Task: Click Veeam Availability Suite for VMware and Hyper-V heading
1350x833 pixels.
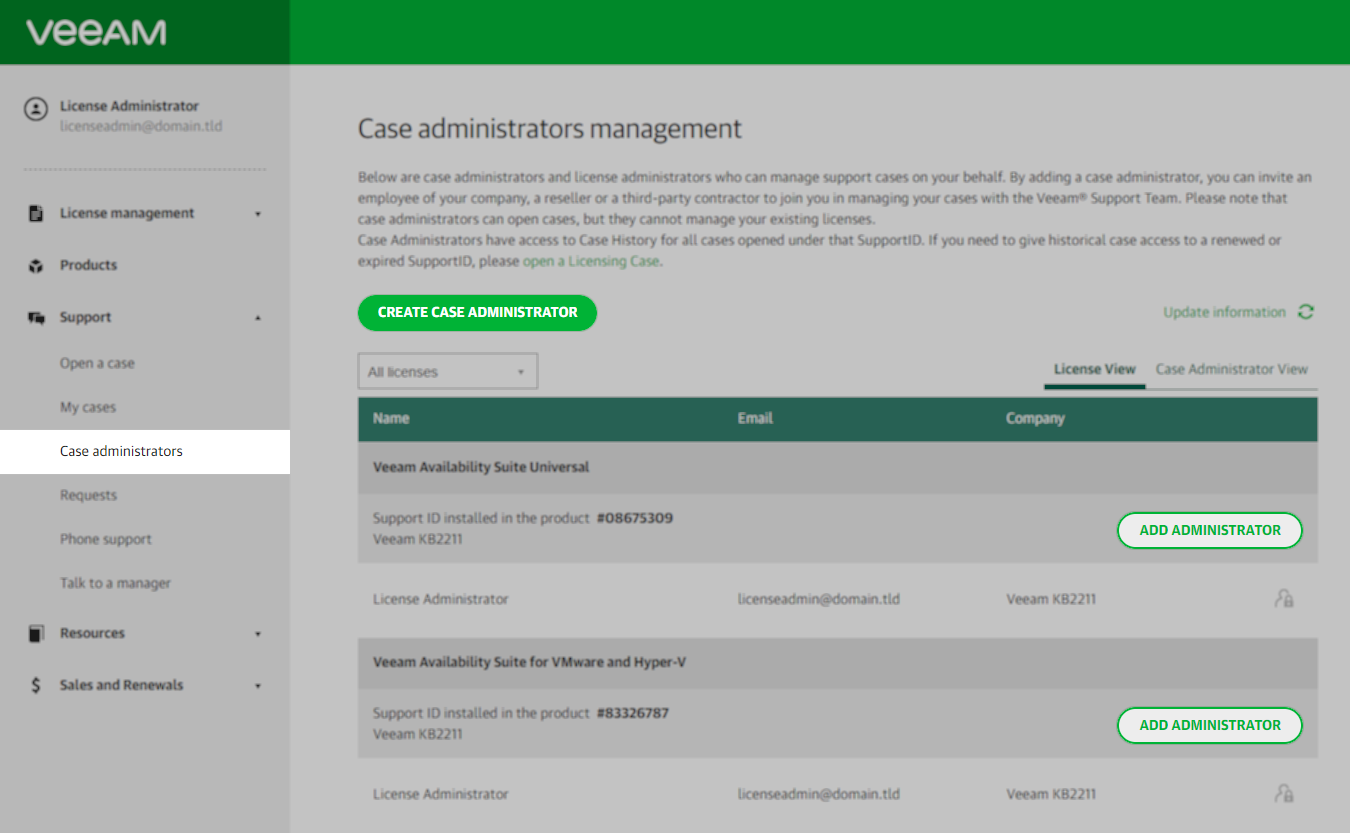Action: [529, 662]
